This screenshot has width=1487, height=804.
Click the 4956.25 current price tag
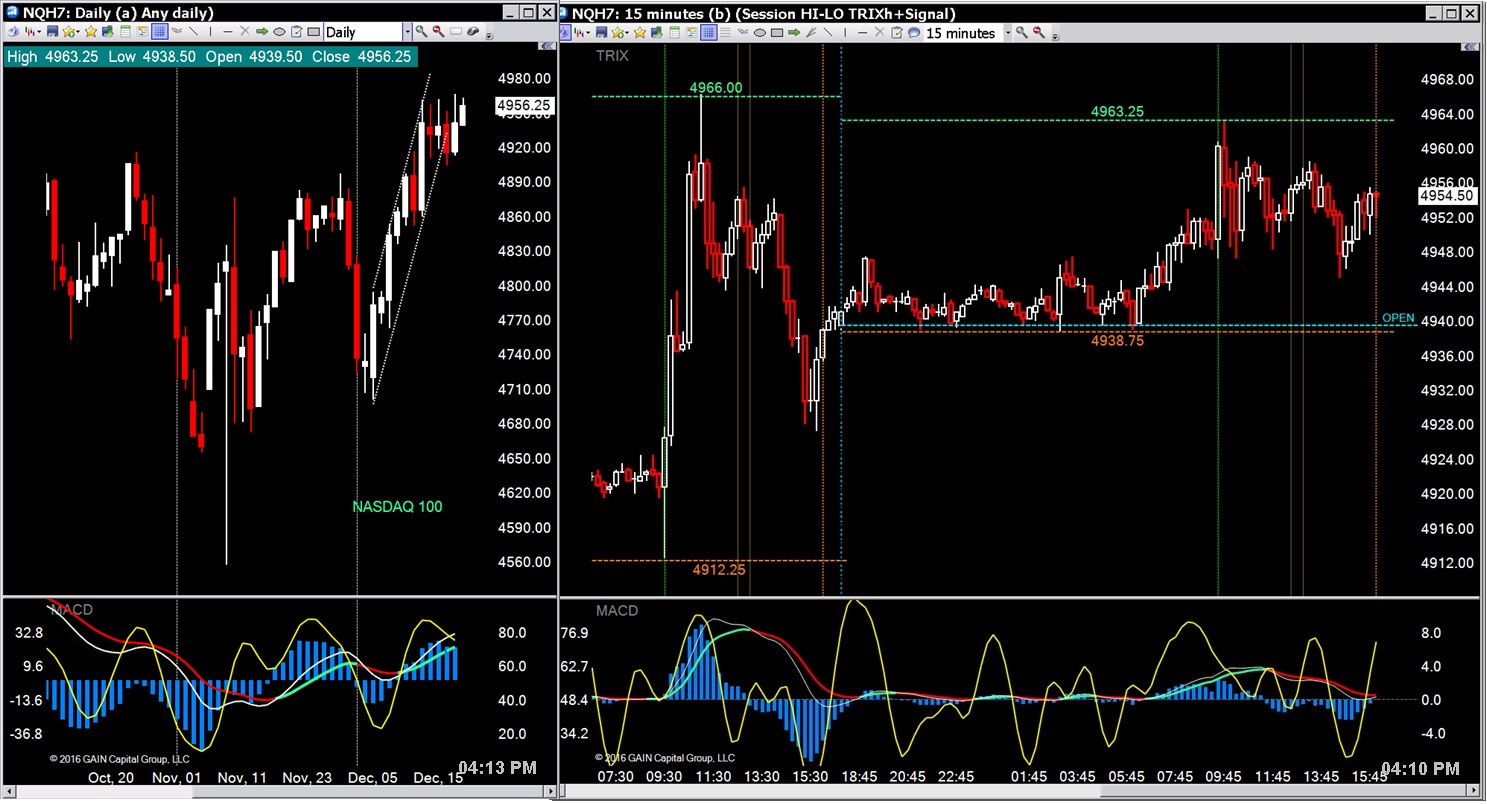pyautogui.click(x=524, y=104)
